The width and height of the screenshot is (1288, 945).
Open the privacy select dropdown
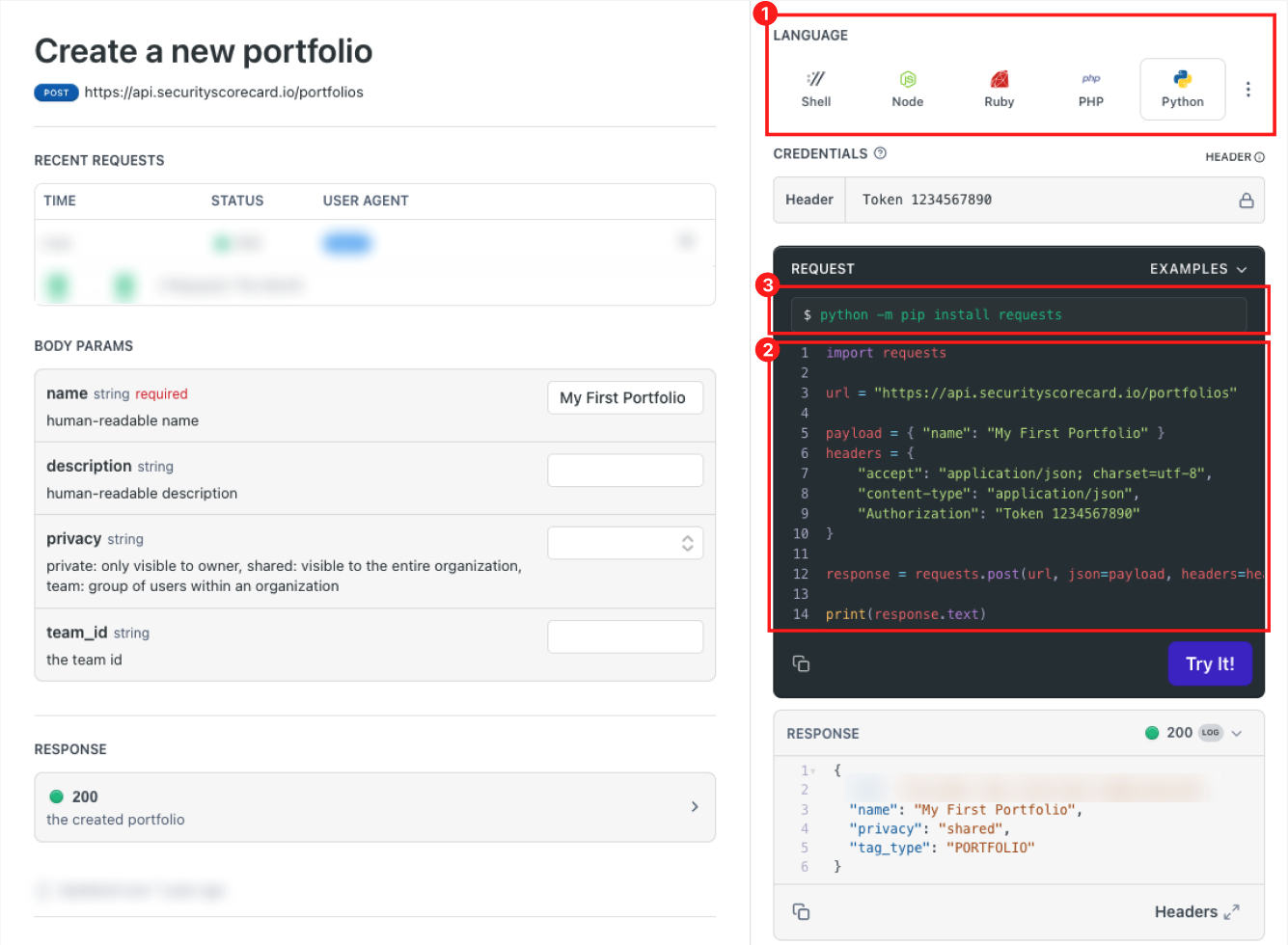tap(625, 543)
